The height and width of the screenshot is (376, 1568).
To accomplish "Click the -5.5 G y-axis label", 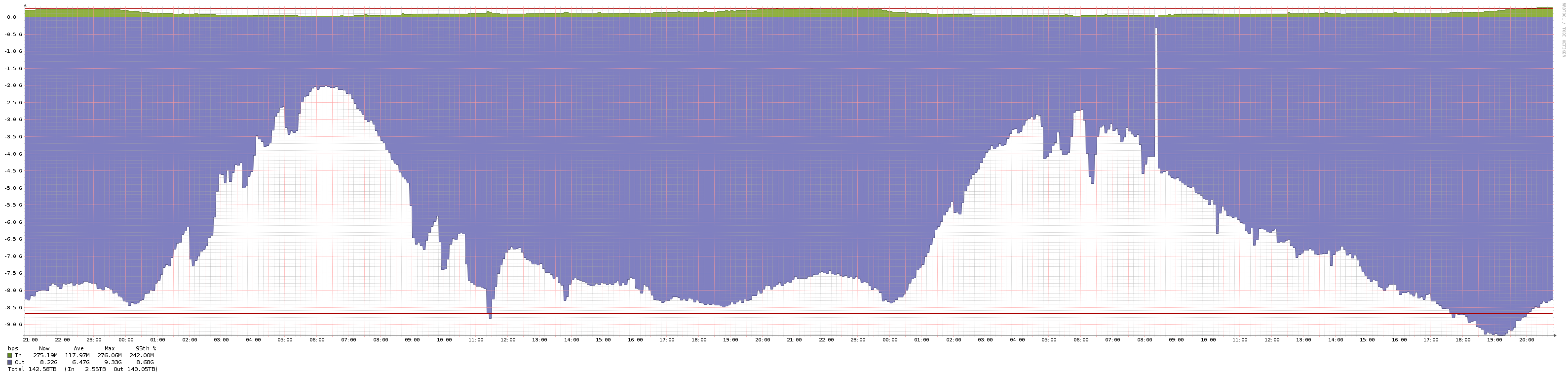I will 13,205.
